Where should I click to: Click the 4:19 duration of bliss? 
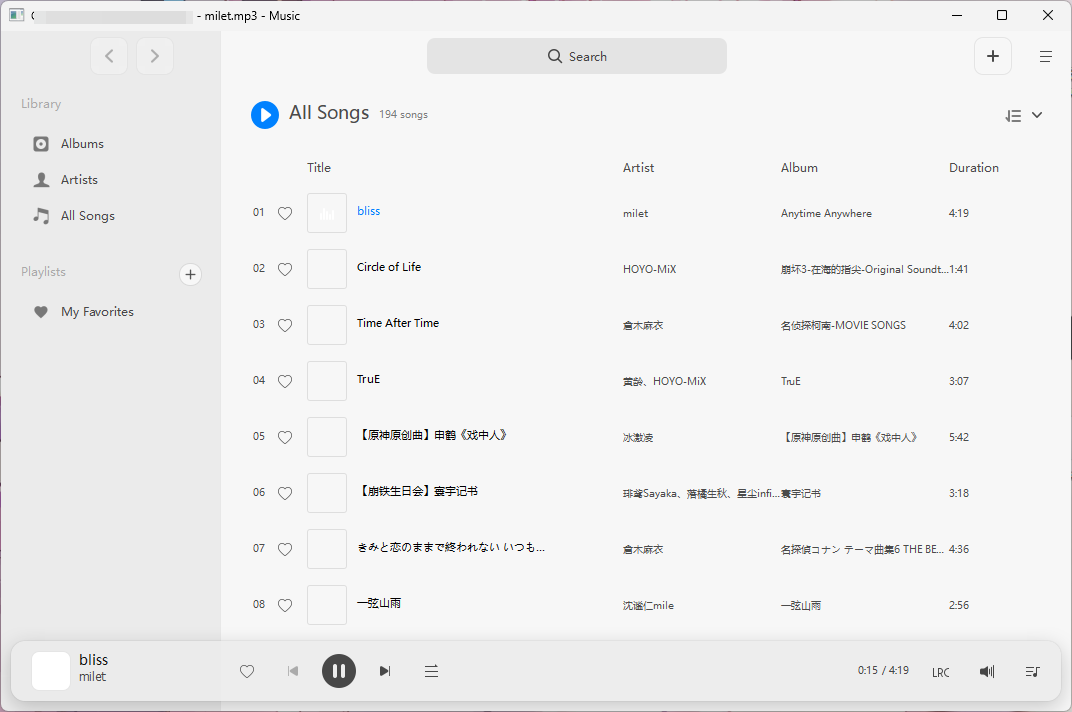959,213
